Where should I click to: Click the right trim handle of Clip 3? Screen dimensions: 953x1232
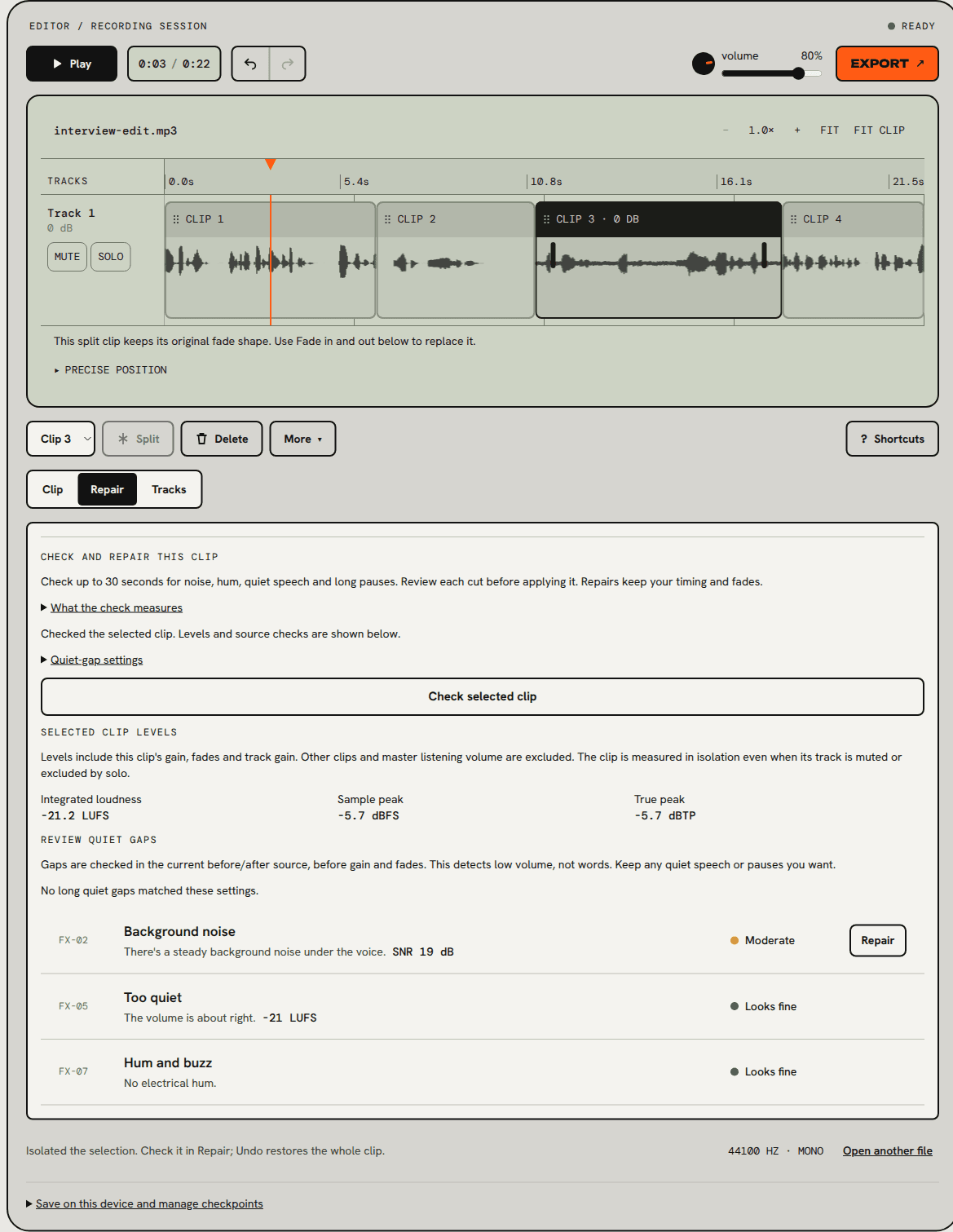coord(764,255)
